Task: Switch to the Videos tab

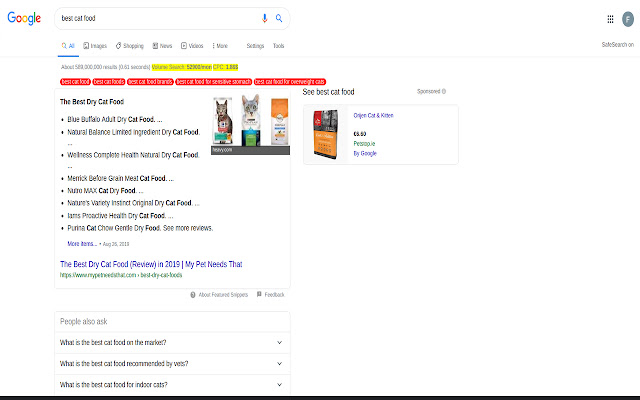Action: coord(192,46)
